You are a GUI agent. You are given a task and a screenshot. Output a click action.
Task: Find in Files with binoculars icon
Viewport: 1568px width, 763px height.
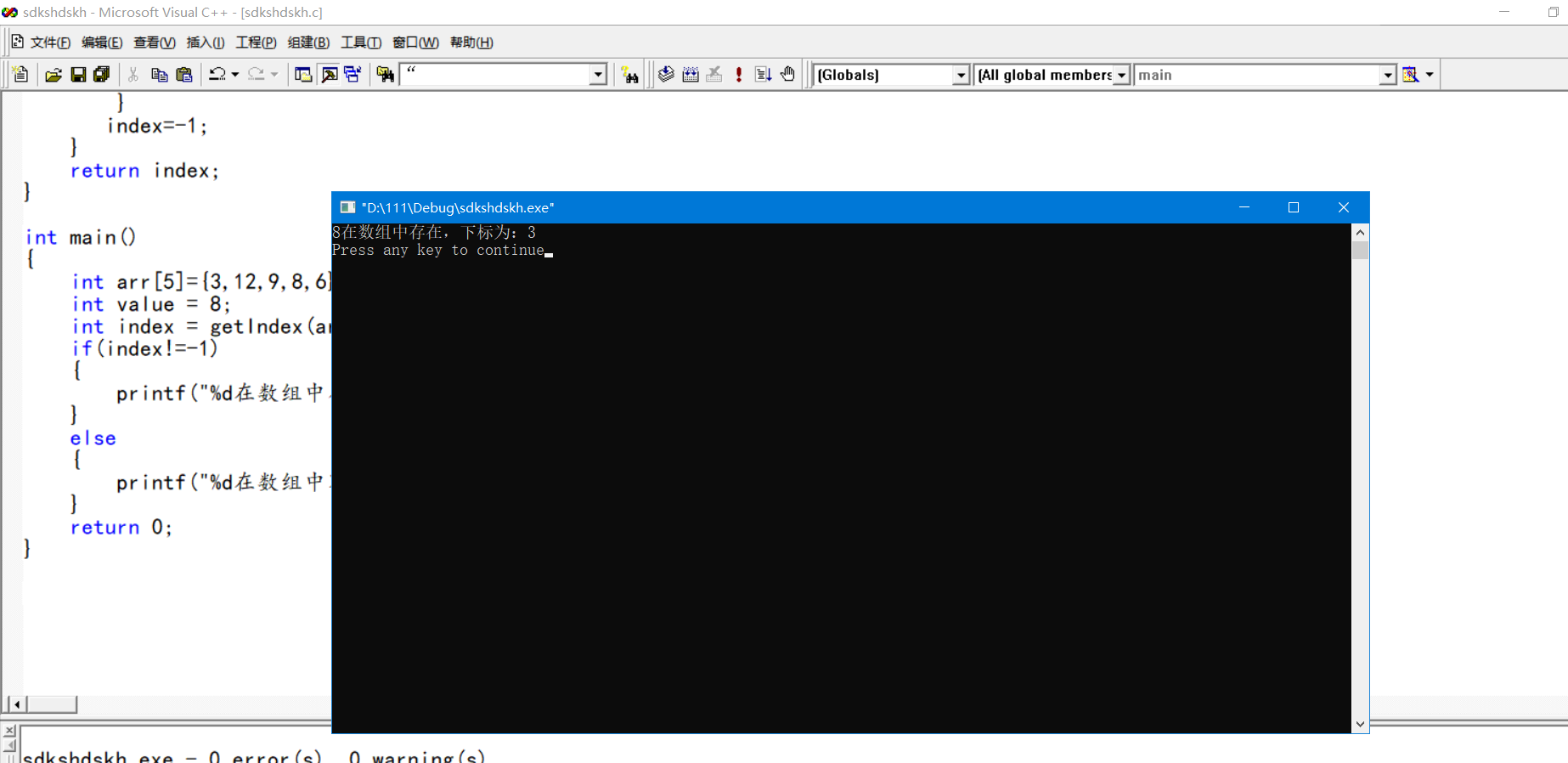[386, 75]
